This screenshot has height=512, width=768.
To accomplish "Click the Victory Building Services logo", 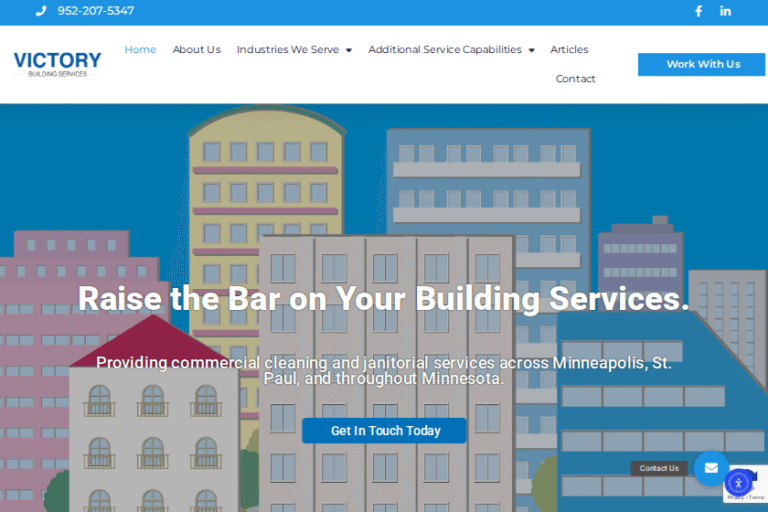I will pos(57,64).
